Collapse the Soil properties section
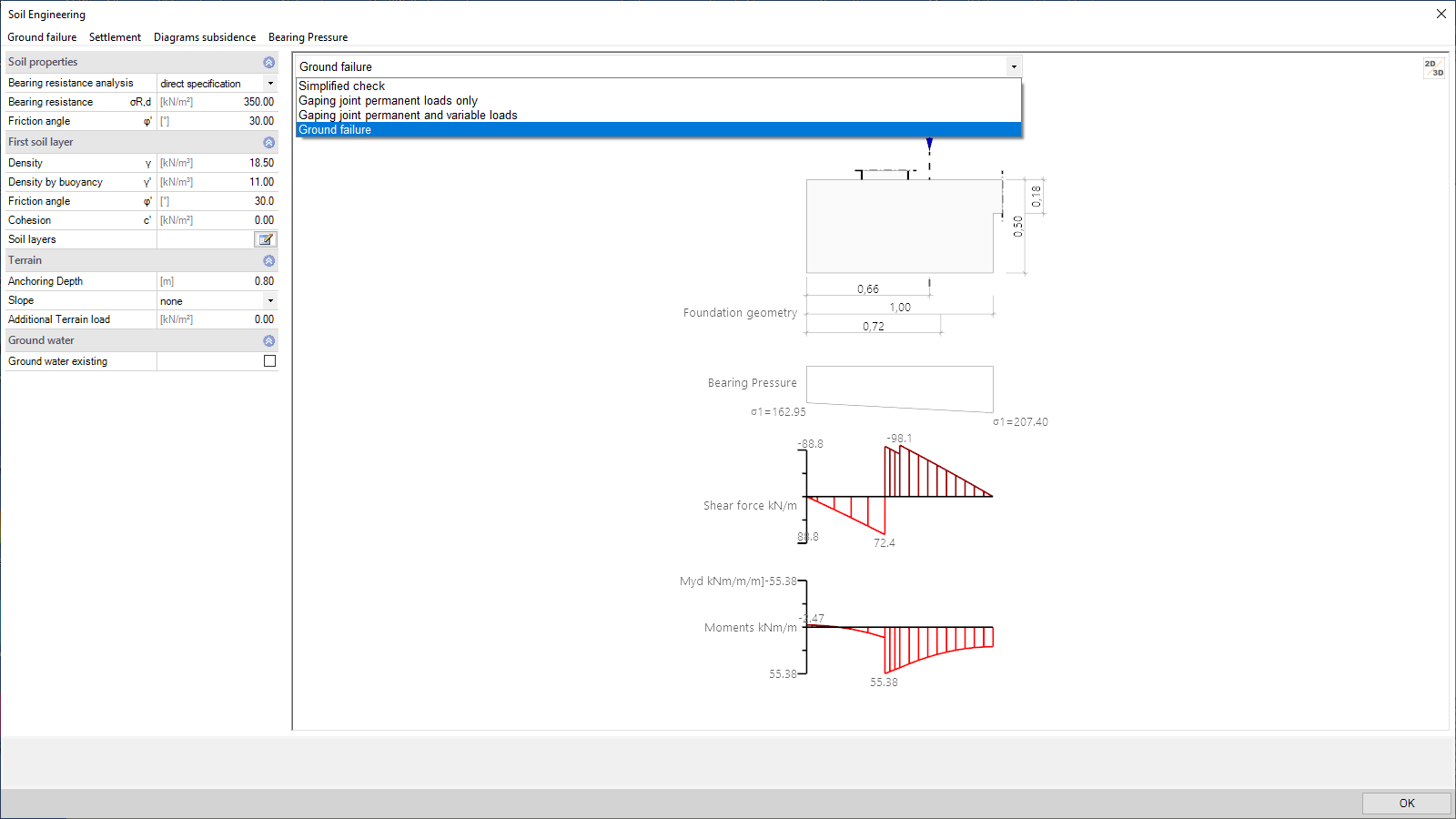 (x=268, y=62)
